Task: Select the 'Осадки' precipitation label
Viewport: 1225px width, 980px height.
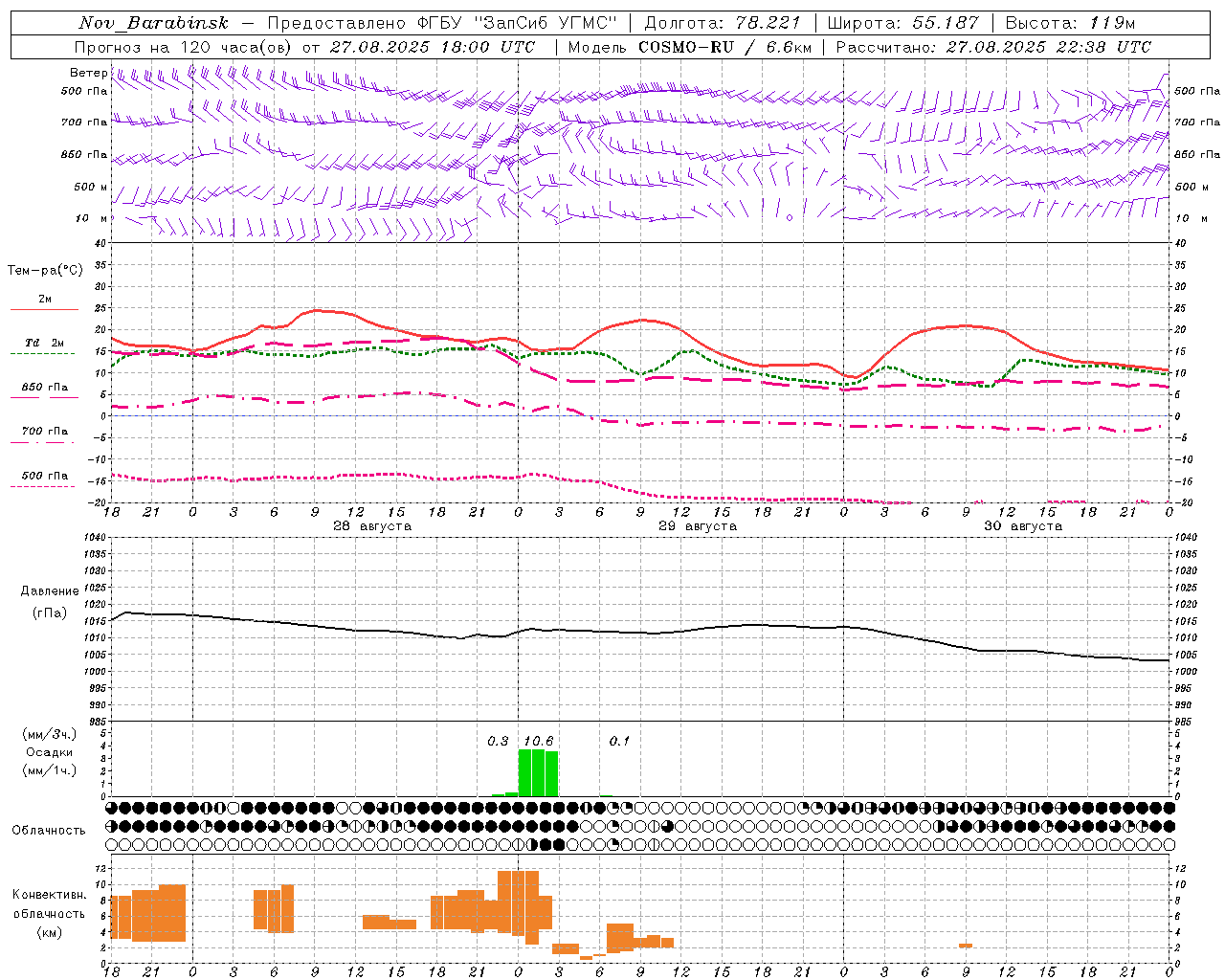Action: [x=50, y=752]
